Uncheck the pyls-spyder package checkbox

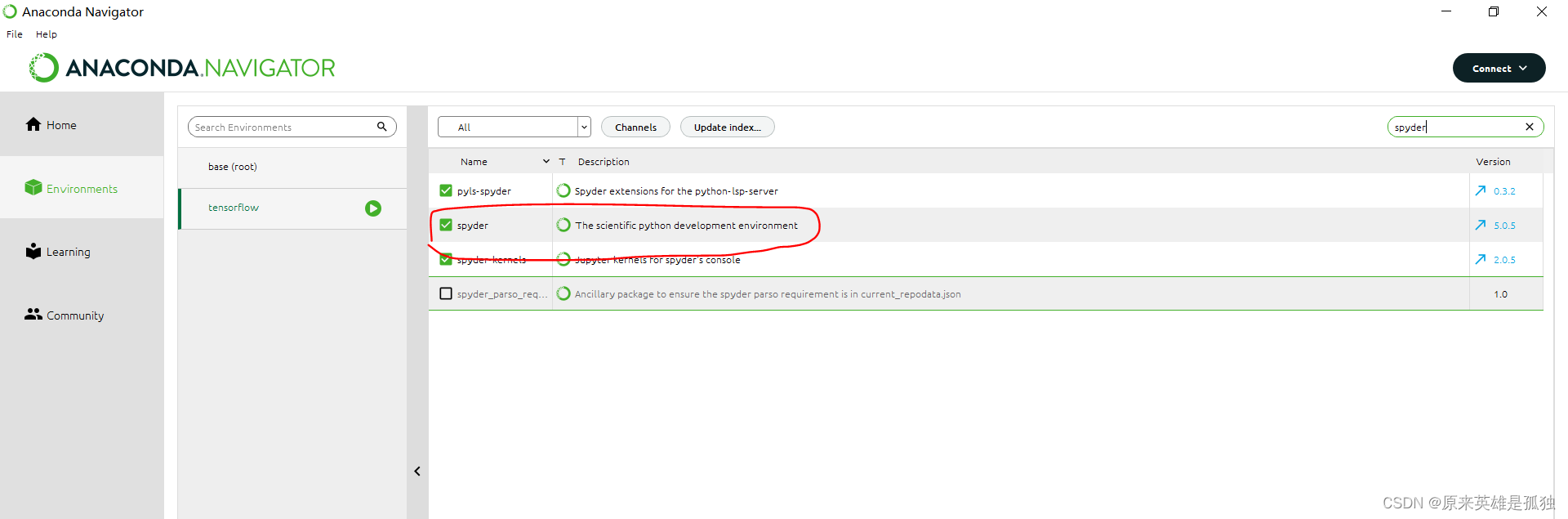(446, 190)
